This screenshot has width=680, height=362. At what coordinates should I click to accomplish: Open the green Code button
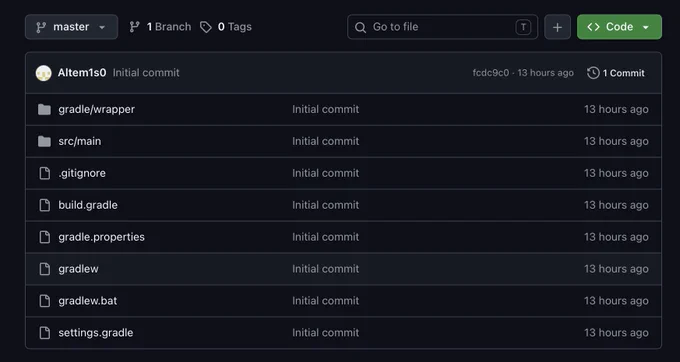click(x=619, y=27)
